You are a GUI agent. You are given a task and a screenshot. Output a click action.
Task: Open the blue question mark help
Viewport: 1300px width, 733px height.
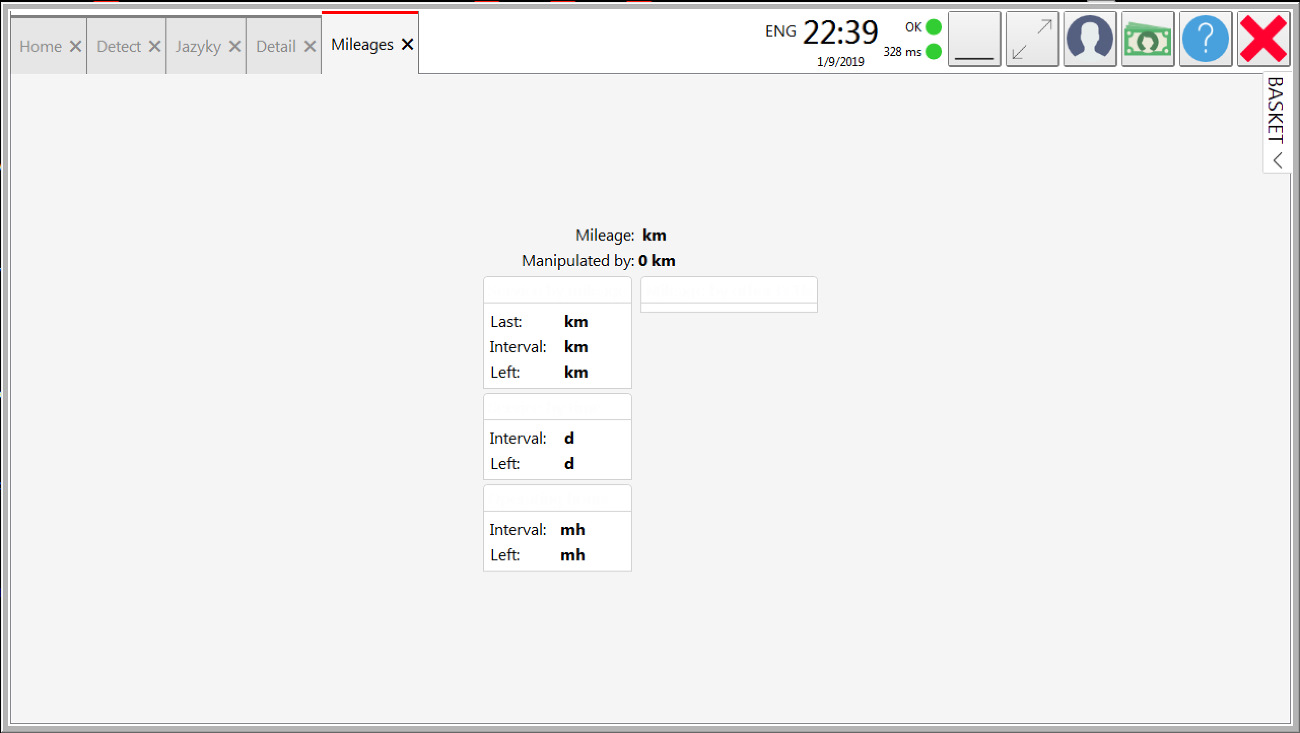tap(1206, 39)
